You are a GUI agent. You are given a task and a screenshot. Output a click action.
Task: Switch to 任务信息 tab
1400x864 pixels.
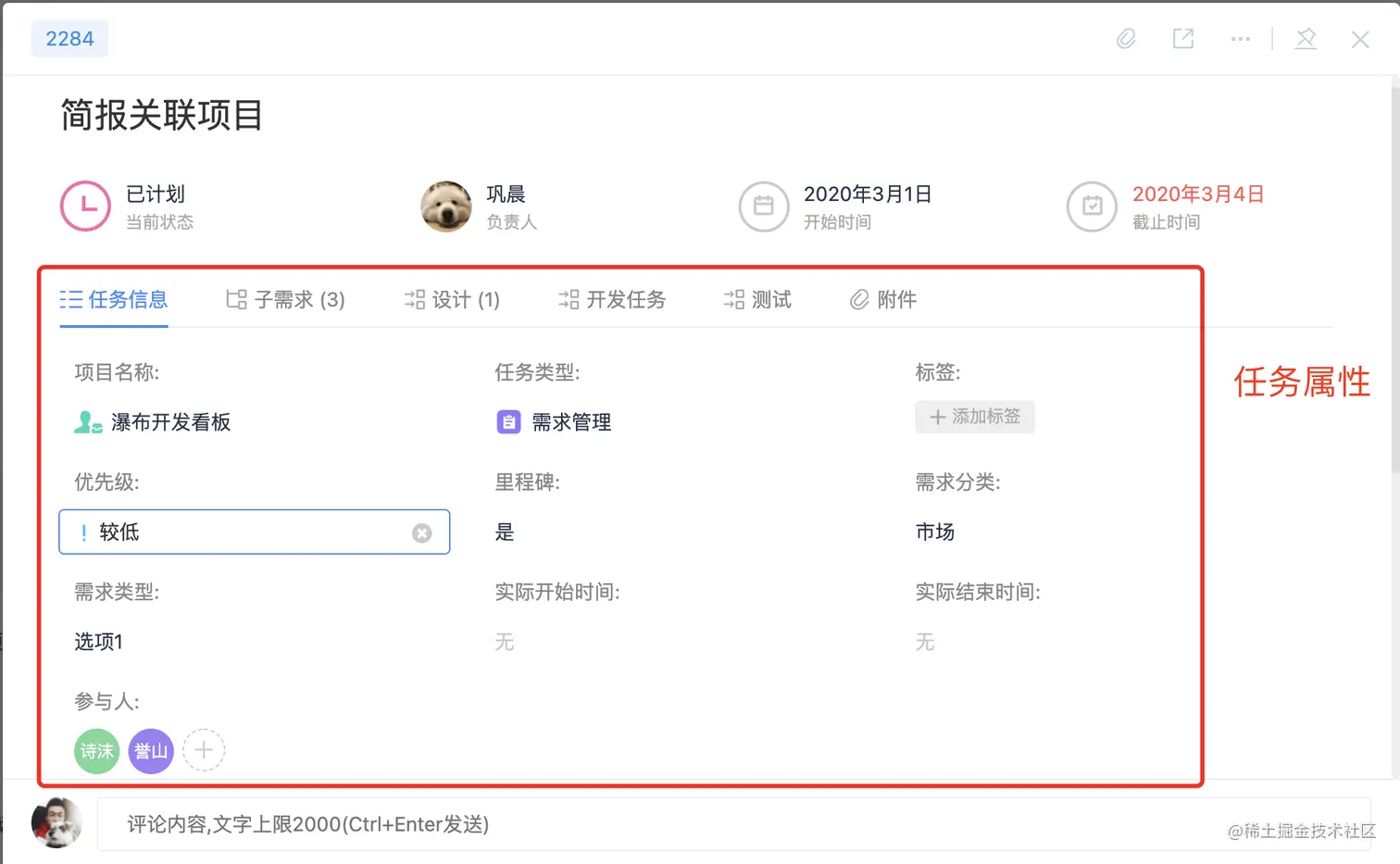coord(114,299)
